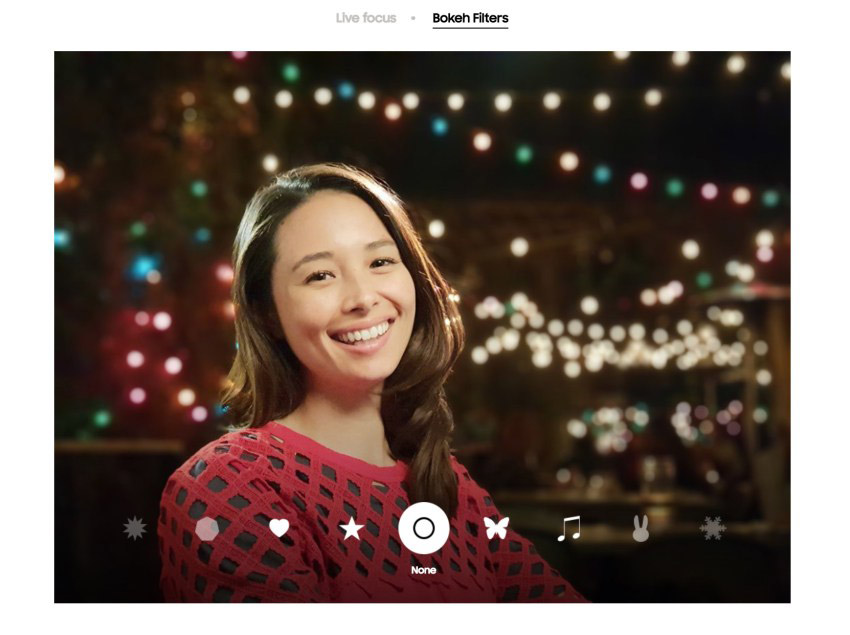Apply the bunny bokeh filter
Viewport: 850px width, 635px height.
pos(641,528)
